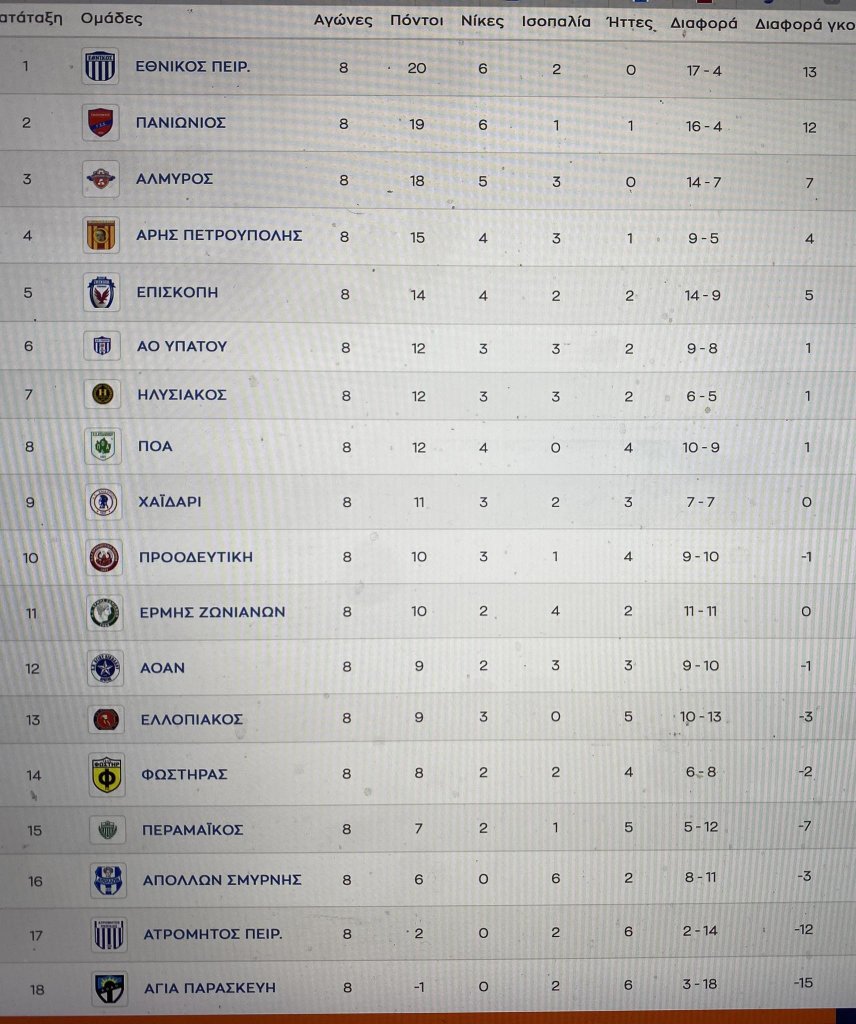Open the ΠΕΡΑΜΑΪΚΟΣ team name link
Viewport: 856px width, 1024px height.
pos(192,830)
